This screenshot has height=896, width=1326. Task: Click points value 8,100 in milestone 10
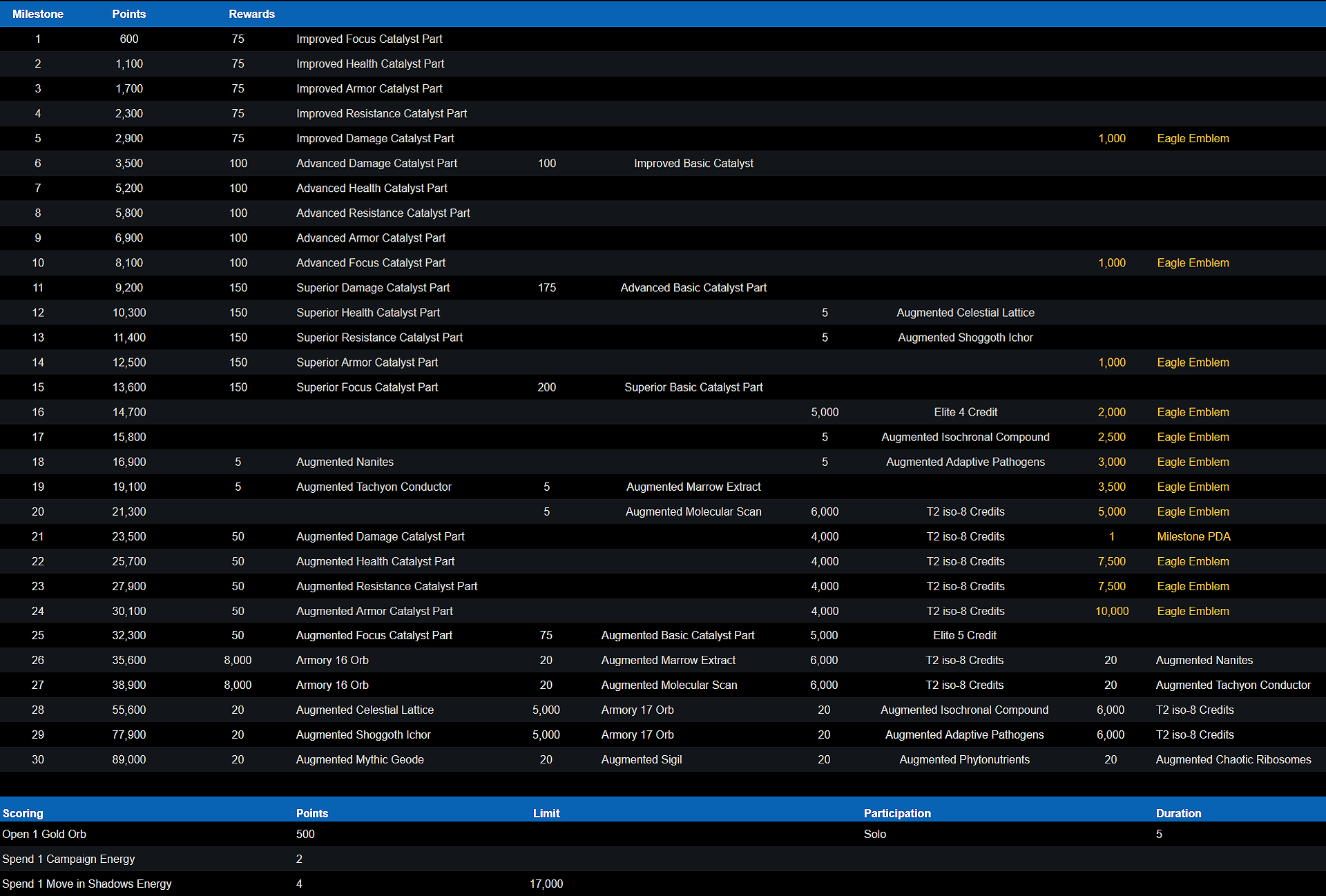click(129, 263)
